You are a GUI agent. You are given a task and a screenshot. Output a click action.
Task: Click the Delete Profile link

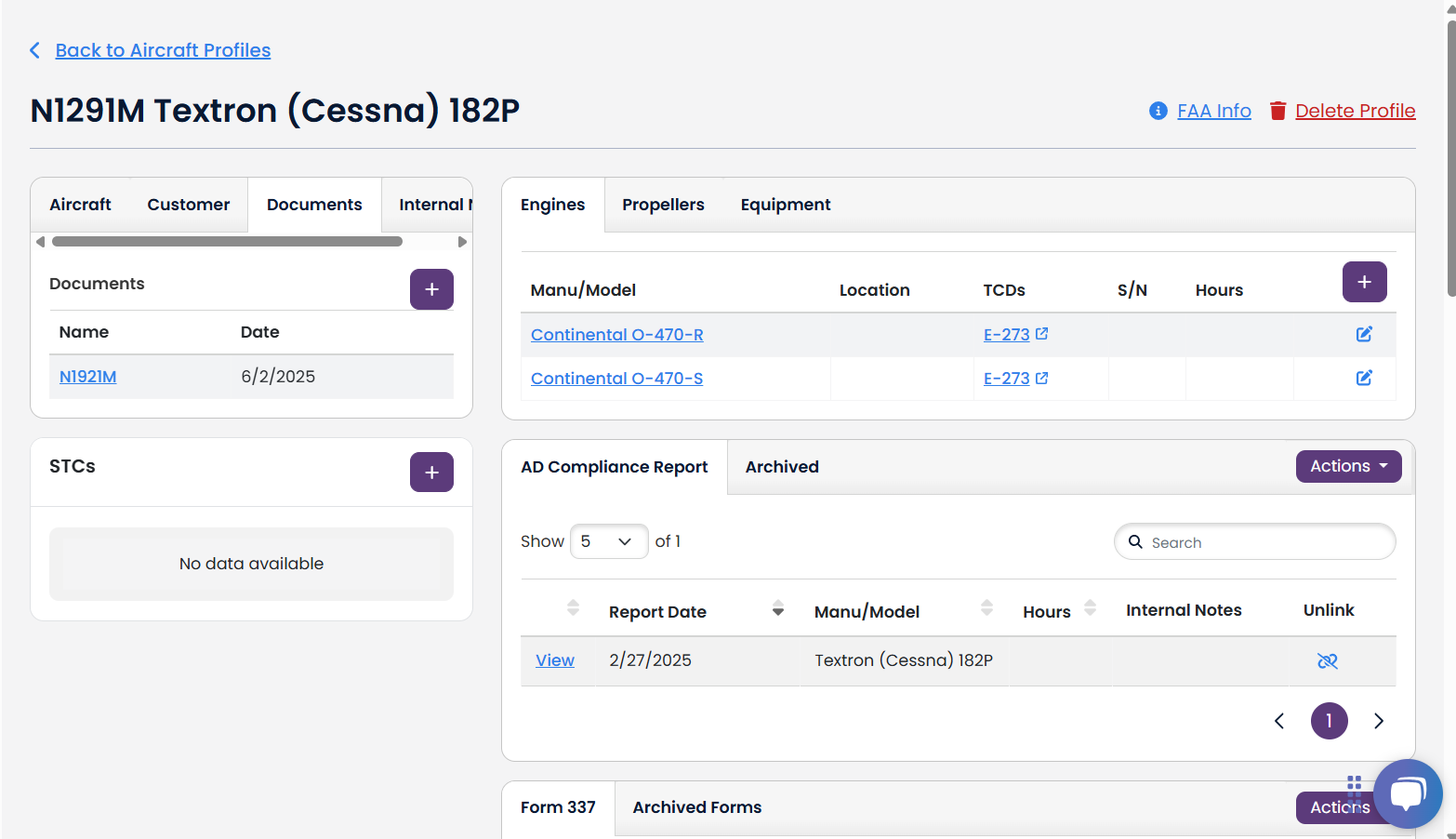(x=1356, y=111)
